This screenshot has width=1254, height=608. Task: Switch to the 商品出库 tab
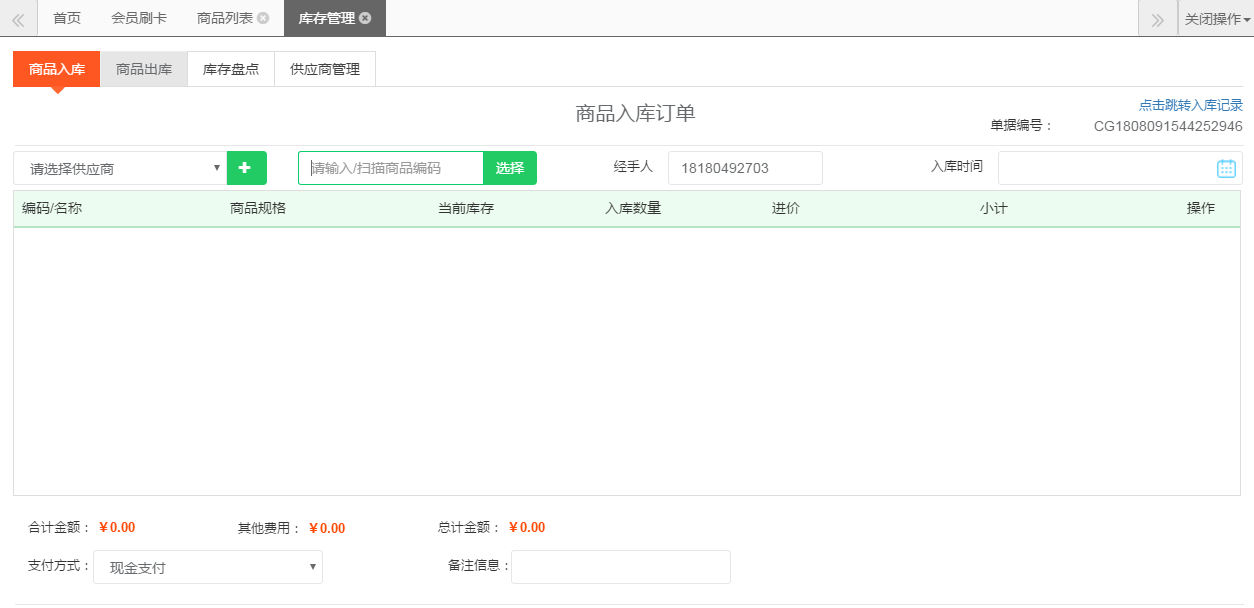click(x=144, y=69)
